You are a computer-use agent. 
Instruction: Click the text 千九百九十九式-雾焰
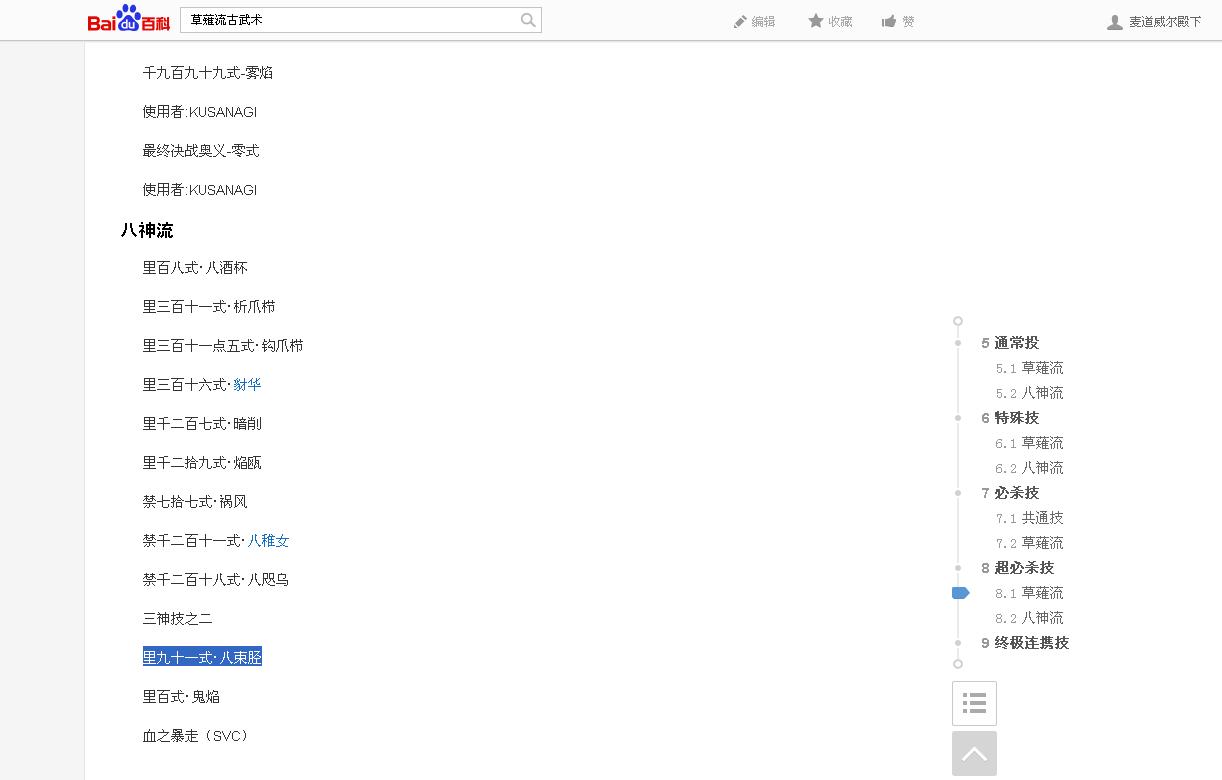pyautogui.click(x=208, y=73)
